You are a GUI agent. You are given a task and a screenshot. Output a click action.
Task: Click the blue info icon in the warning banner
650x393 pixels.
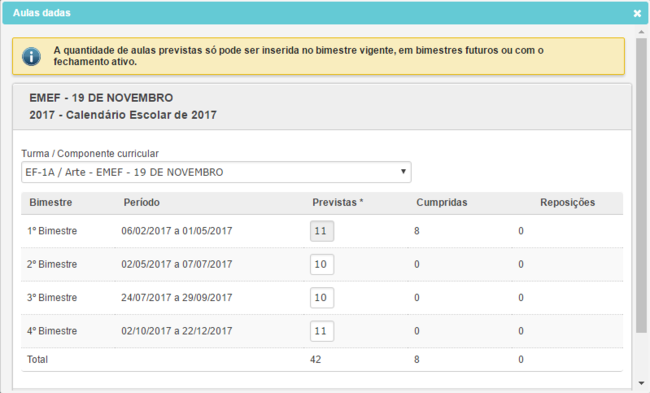[32, 56]
